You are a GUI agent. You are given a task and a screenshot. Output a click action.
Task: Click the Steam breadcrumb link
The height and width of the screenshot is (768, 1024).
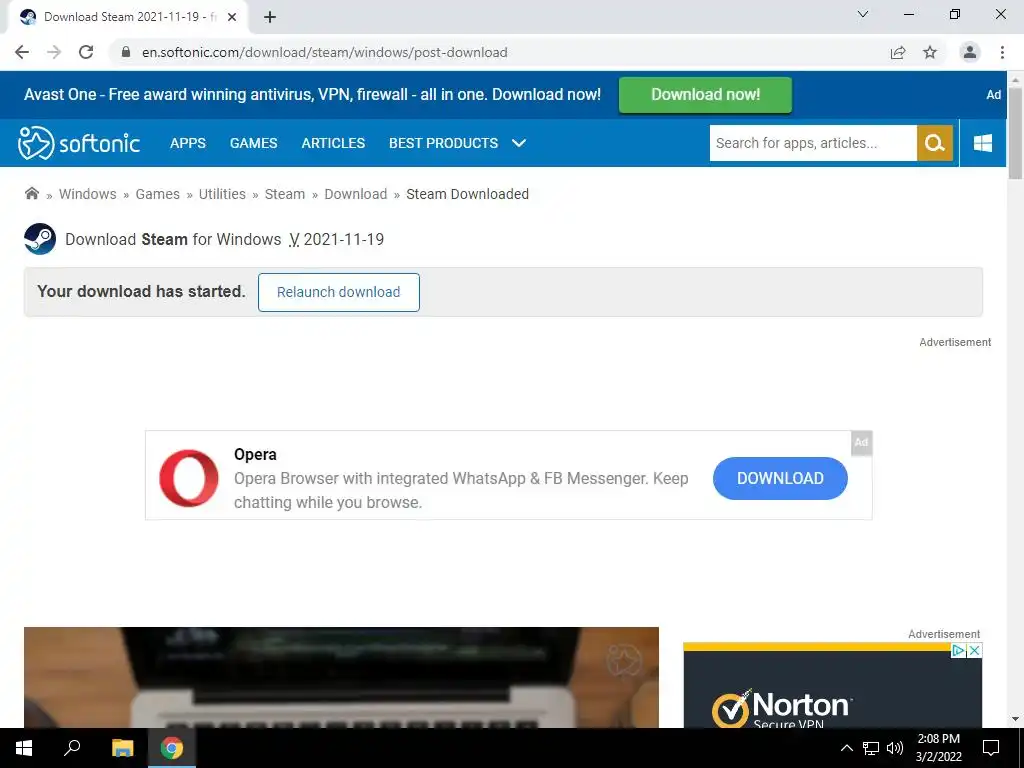[285, 194]
